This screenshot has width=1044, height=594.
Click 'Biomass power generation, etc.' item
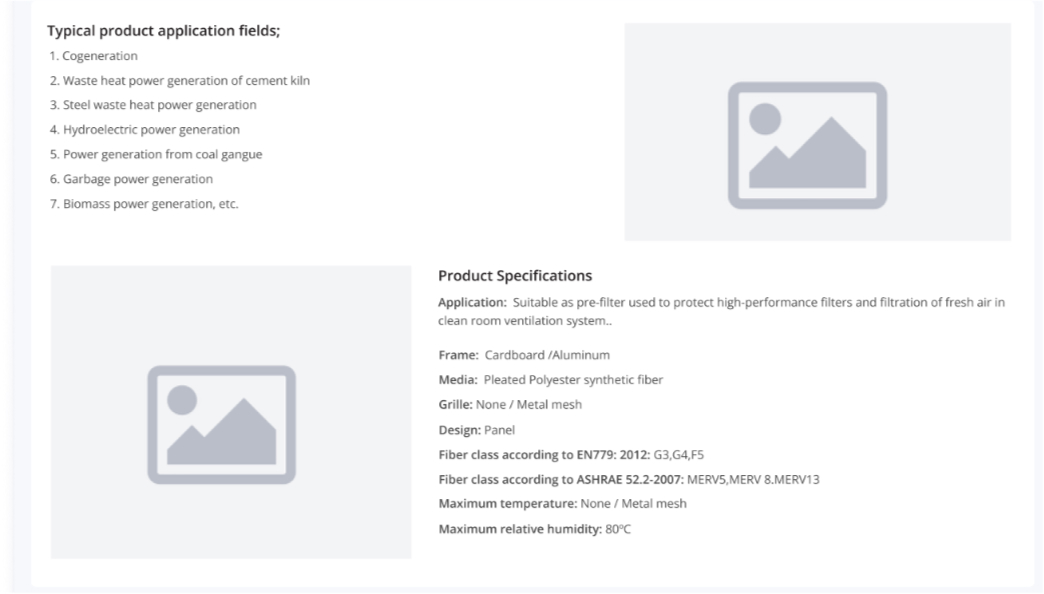click(144, 204)
